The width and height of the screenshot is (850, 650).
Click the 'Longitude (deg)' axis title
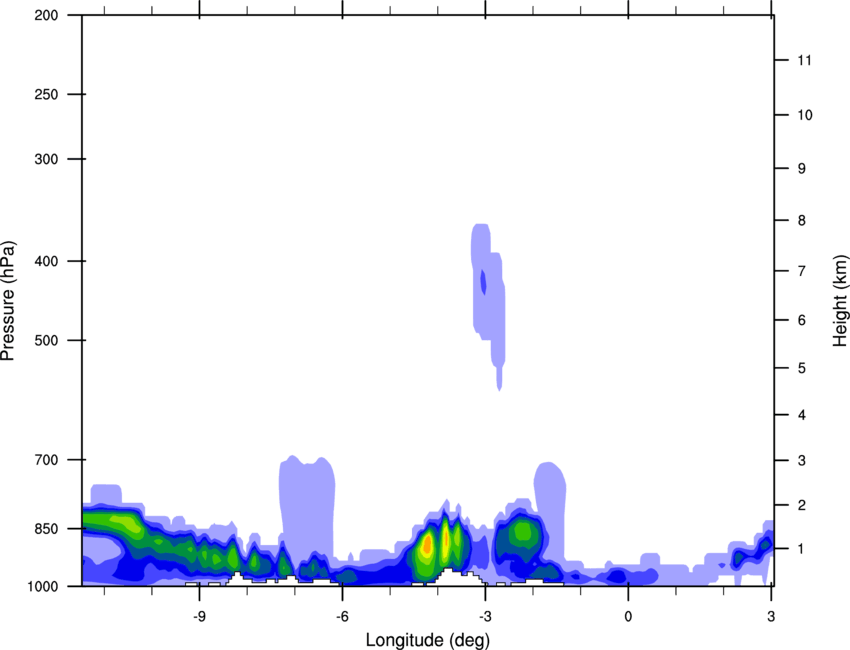tap(428, 640)
